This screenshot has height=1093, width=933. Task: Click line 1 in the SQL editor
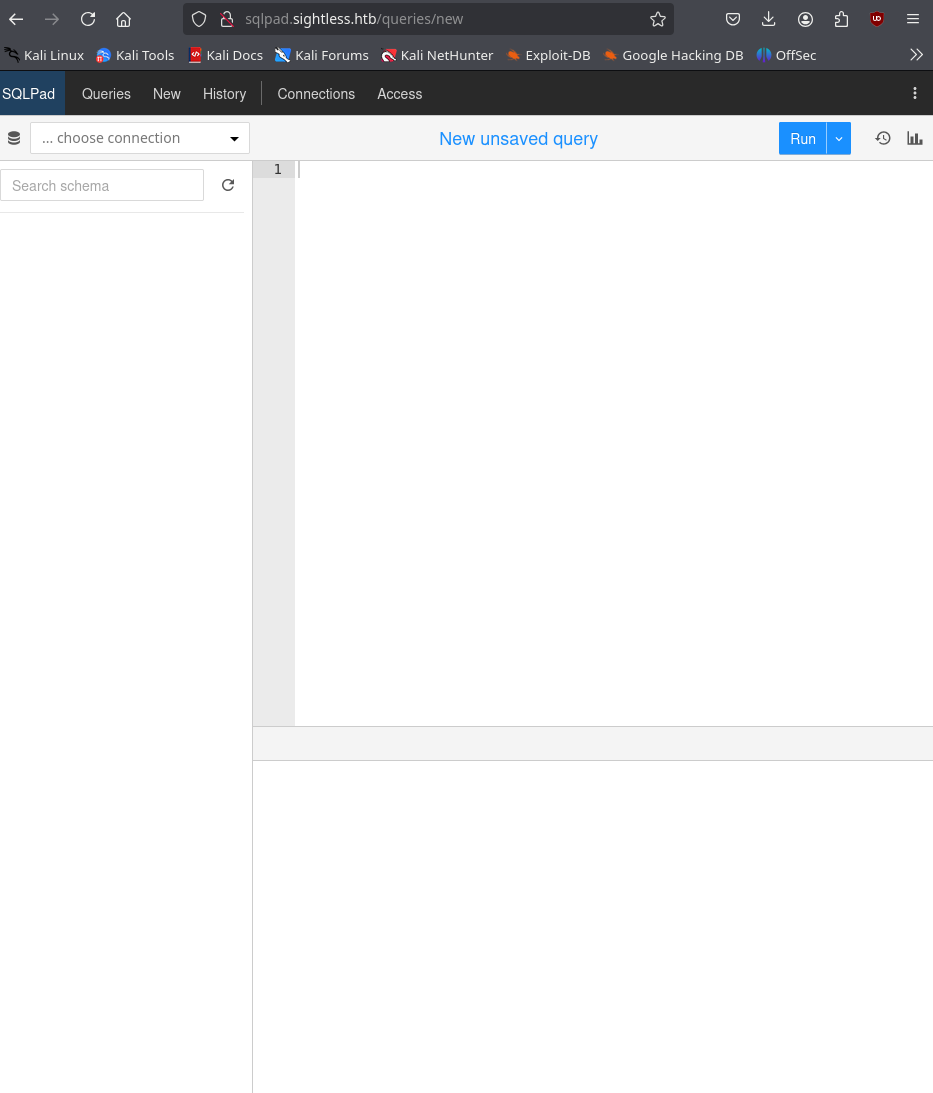click(614, 169)
